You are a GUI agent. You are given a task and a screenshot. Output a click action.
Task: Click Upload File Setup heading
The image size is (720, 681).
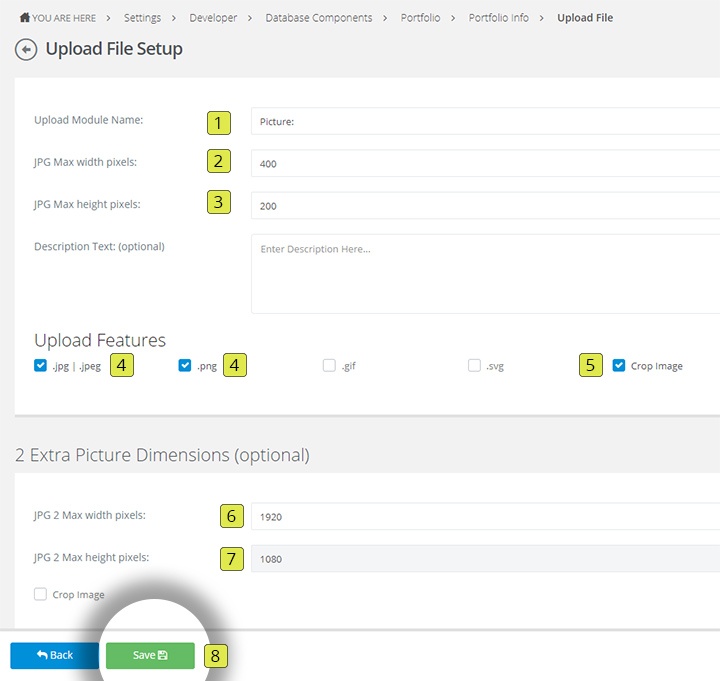(x=114, y=49)
